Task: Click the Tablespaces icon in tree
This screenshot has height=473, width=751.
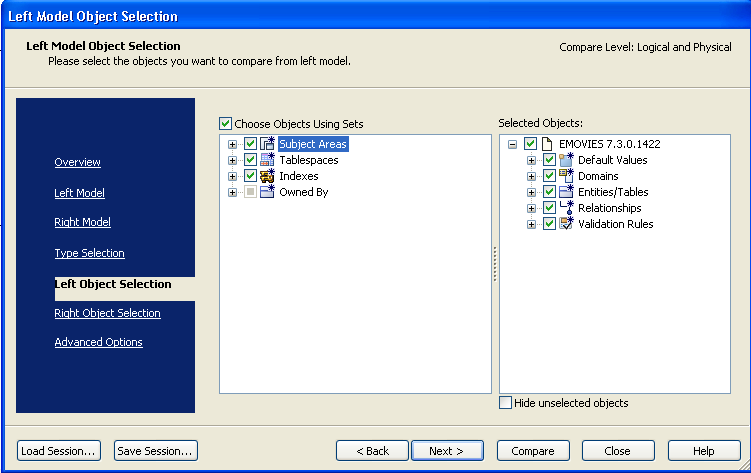Action: (267, 160)
